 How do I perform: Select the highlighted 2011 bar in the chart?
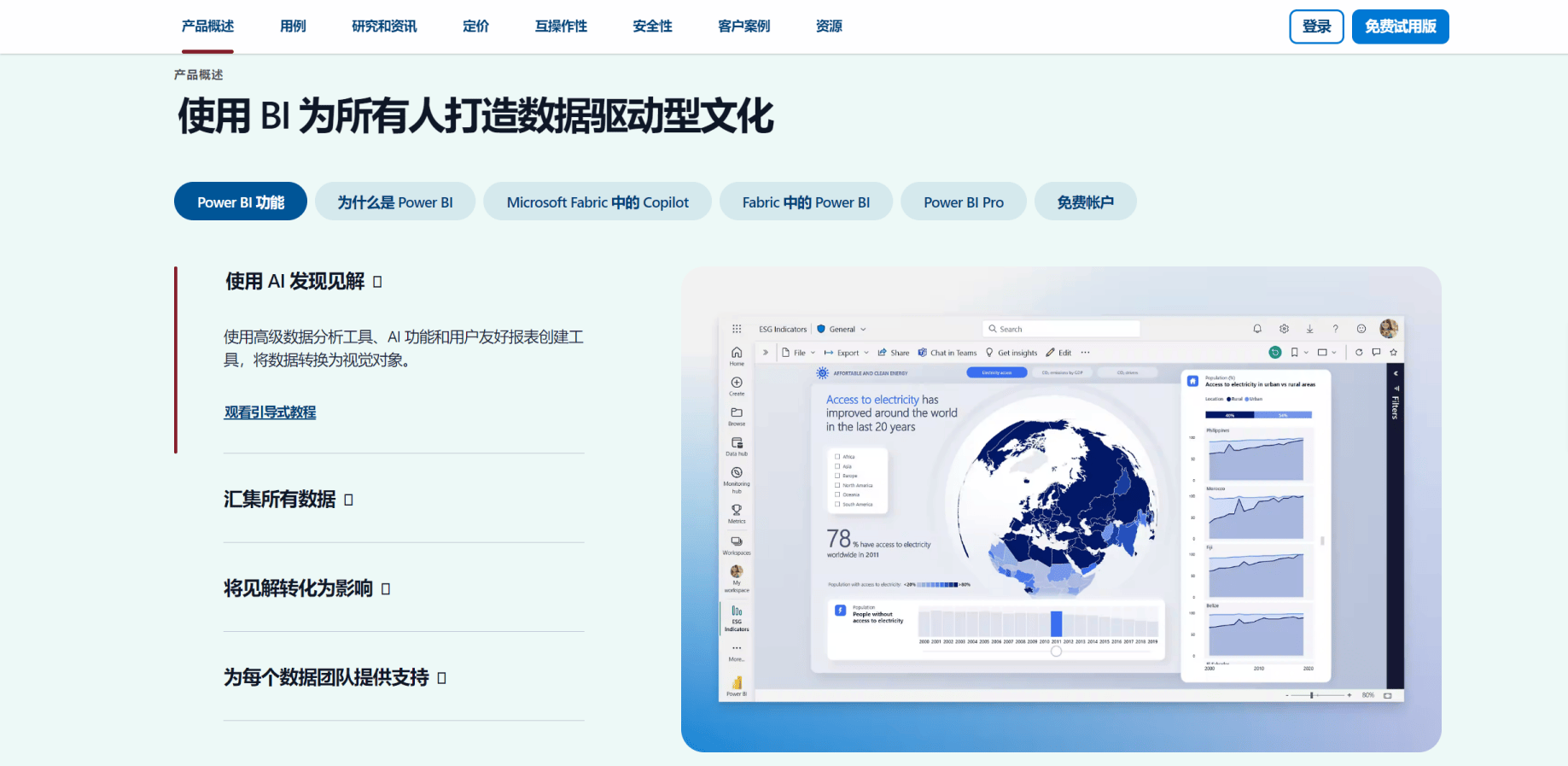(1057, 623)
